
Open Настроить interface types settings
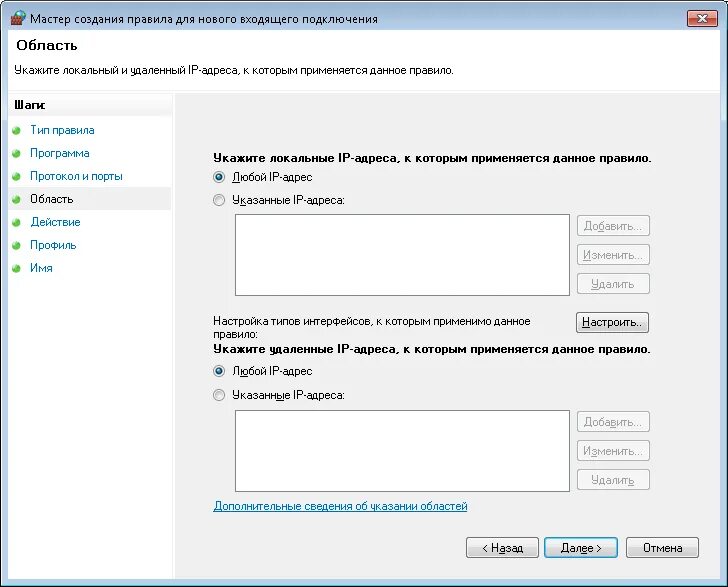pyautogui.click(x=612, y=322)
